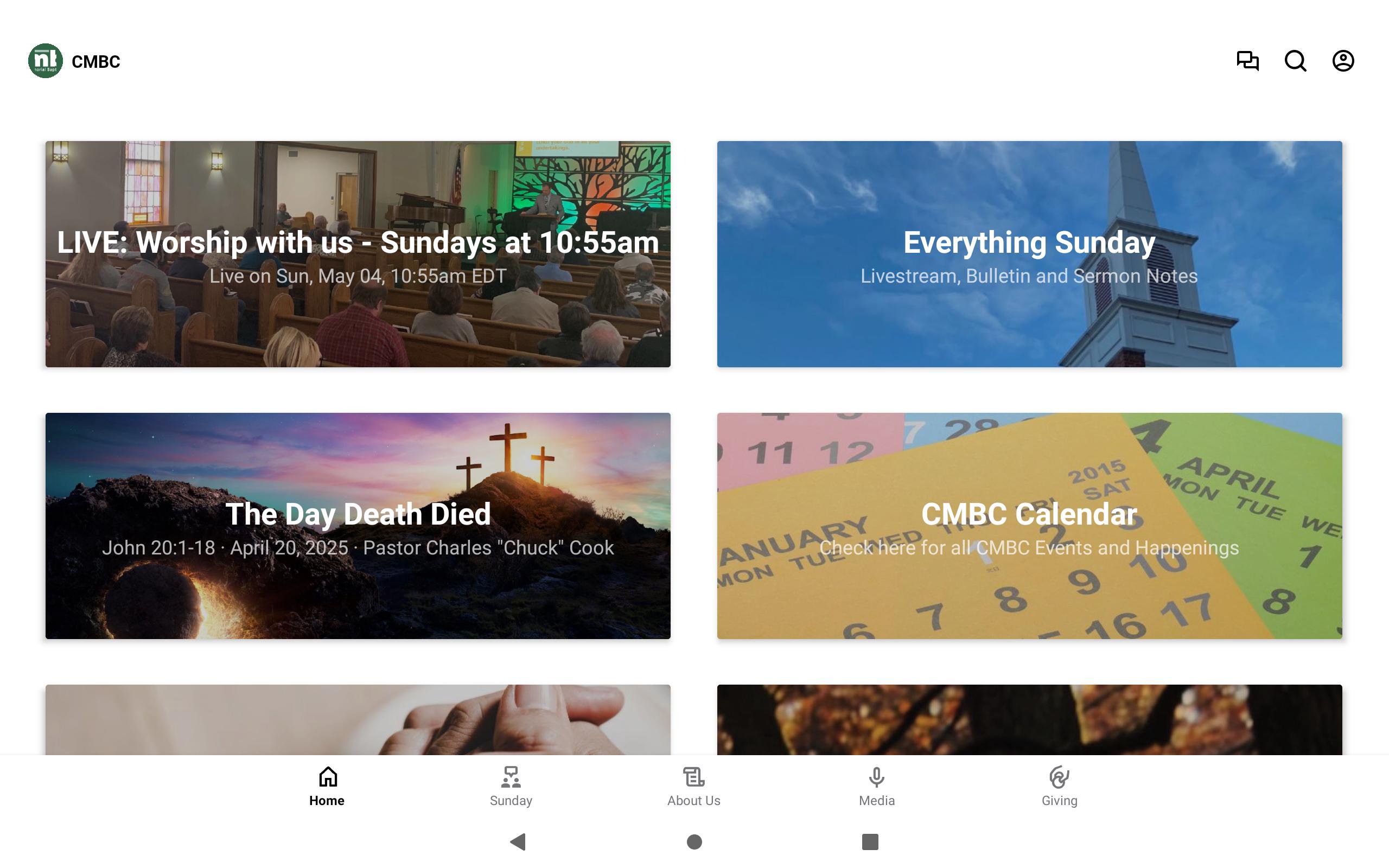Image resolution: width=1389 pixels, height=868 pixels.
Task: Tap the Android back triangle button
Action: click(518, 841)
